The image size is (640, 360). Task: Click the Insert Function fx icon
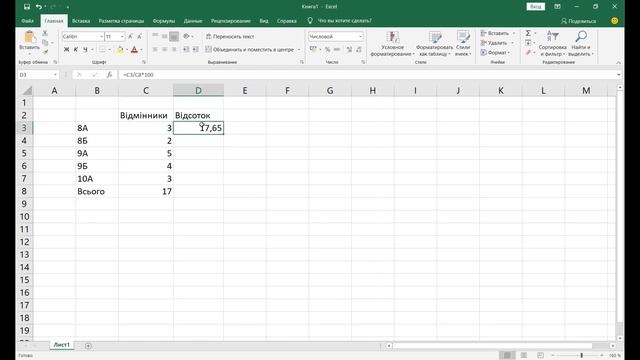click(109, 75)
